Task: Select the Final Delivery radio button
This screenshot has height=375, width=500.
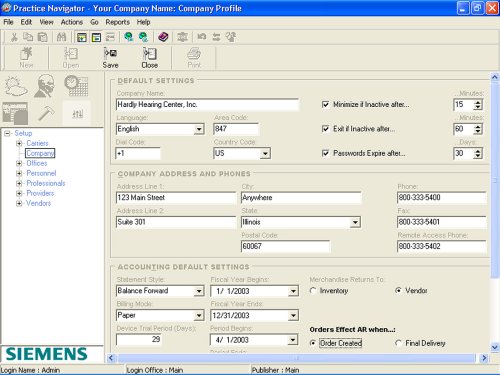Action: (398, 343)
